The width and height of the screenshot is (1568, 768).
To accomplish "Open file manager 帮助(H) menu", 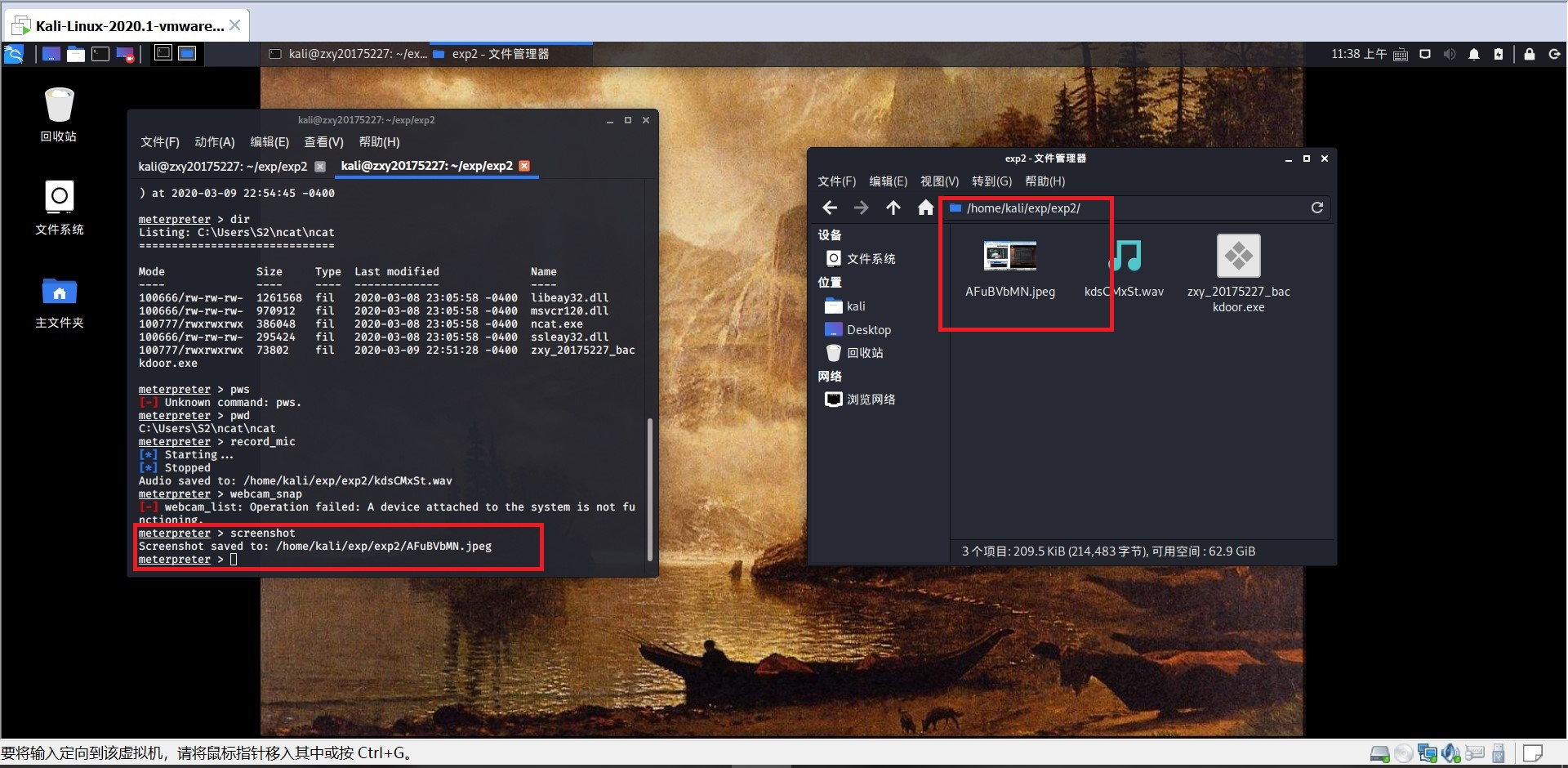I will [1045, 181].
